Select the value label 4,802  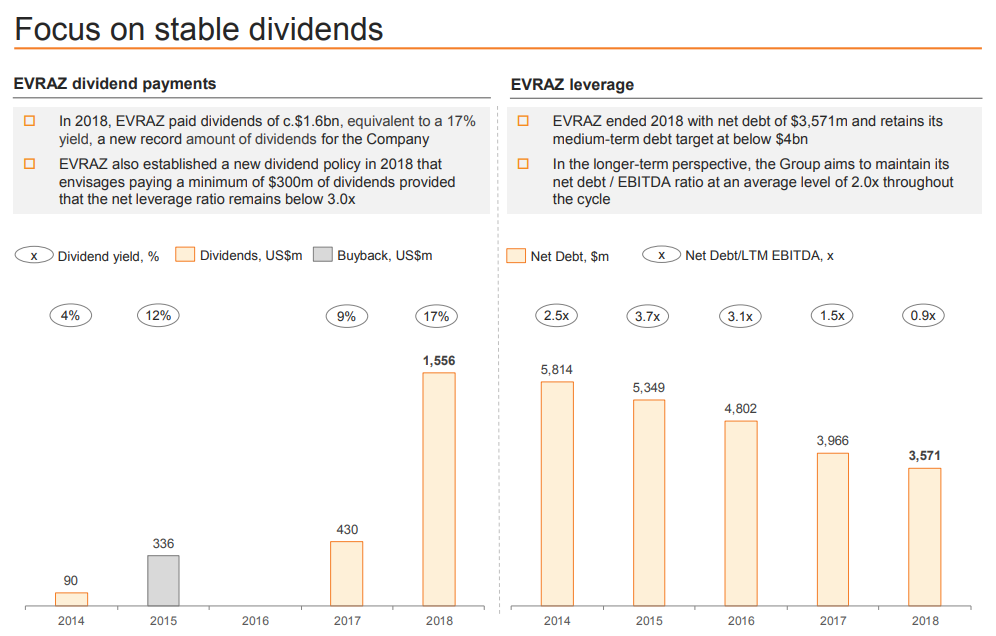pos(741,409)
